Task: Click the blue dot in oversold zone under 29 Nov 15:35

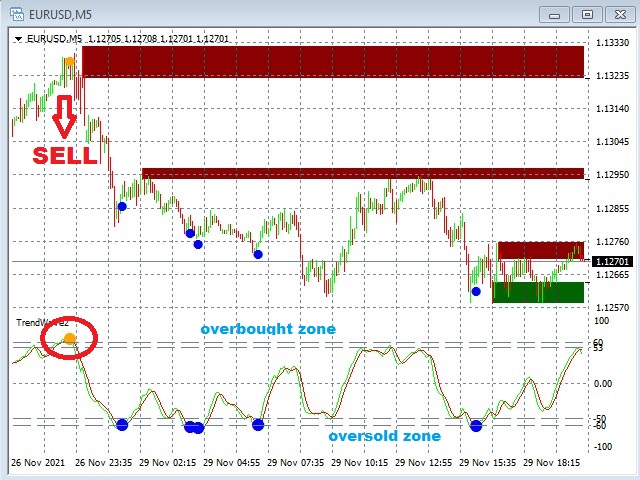Action: [x=476, y=426]
